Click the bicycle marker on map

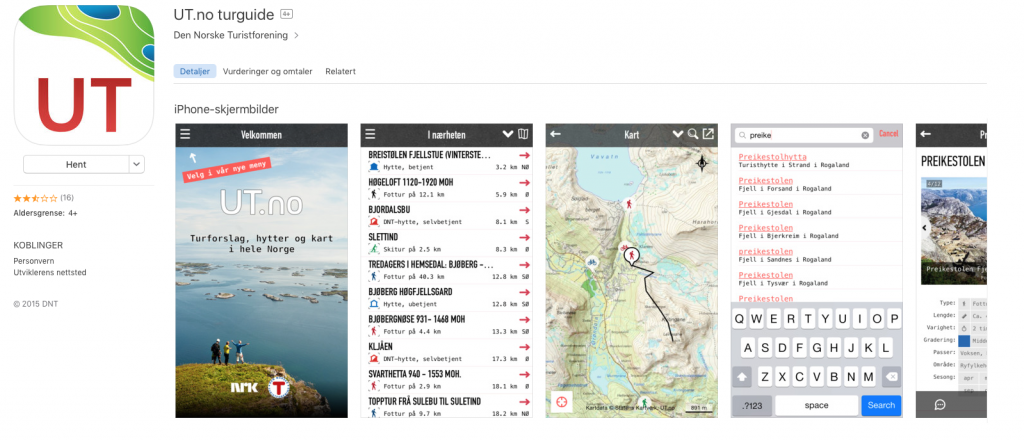[592, 263]
